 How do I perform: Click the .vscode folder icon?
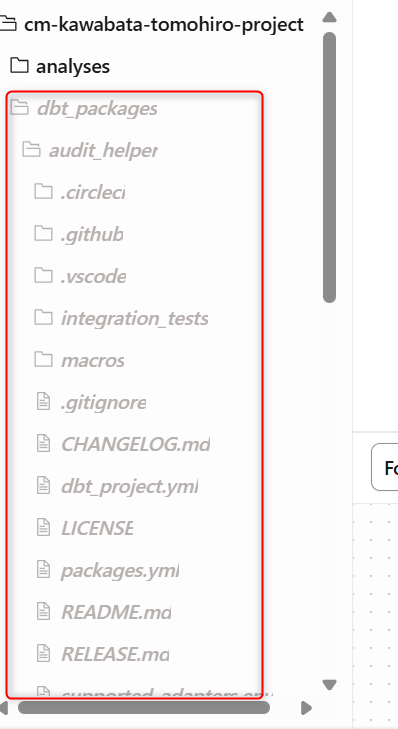43,276
